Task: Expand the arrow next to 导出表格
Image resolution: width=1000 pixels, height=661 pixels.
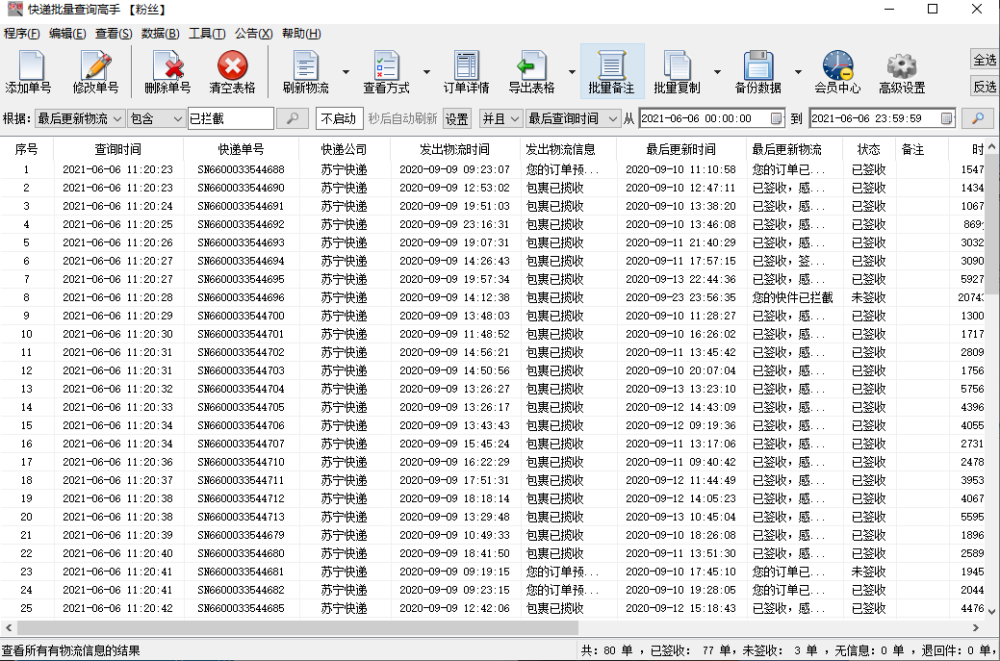Action: coord(571,71)
